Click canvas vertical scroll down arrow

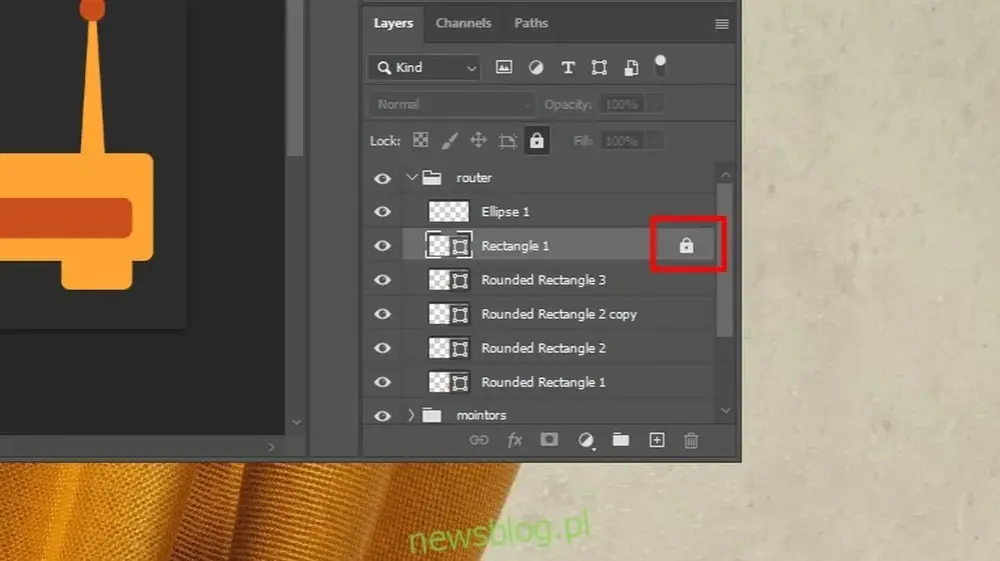click(x=296, y=423)
